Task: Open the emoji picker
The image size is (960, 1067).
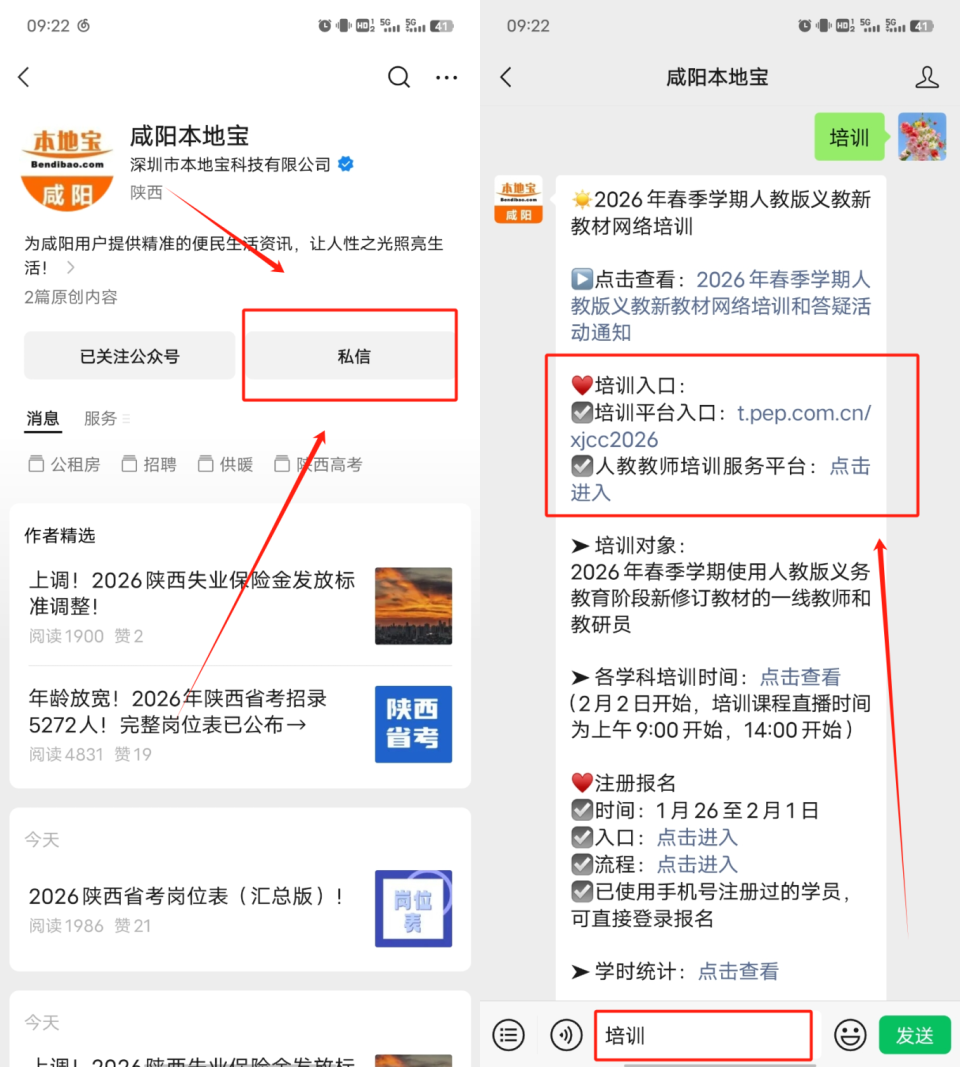Action: (849, 1035)
